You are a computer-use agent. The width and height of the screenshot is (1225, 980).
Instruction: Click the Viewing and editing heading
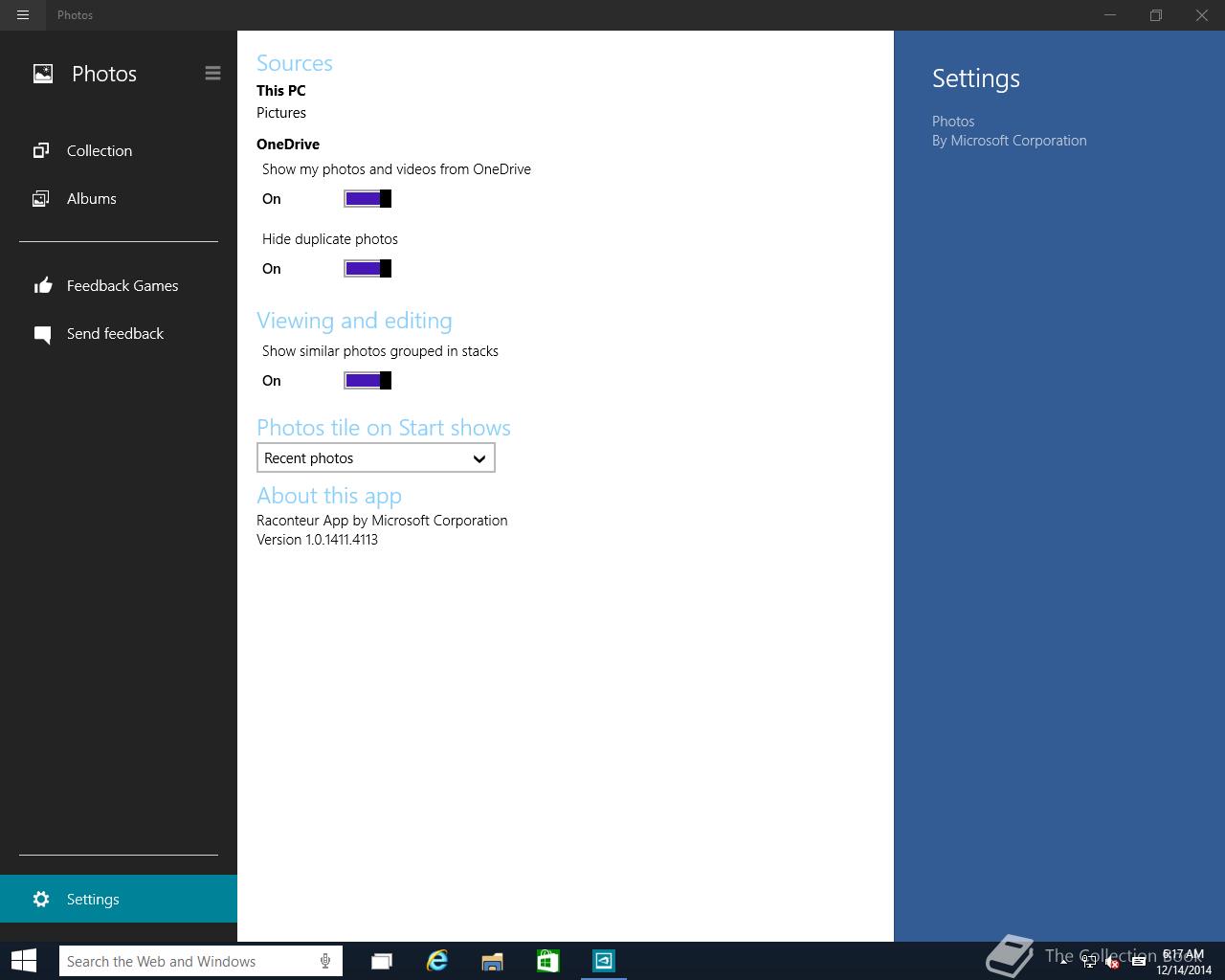pos(354,321)
